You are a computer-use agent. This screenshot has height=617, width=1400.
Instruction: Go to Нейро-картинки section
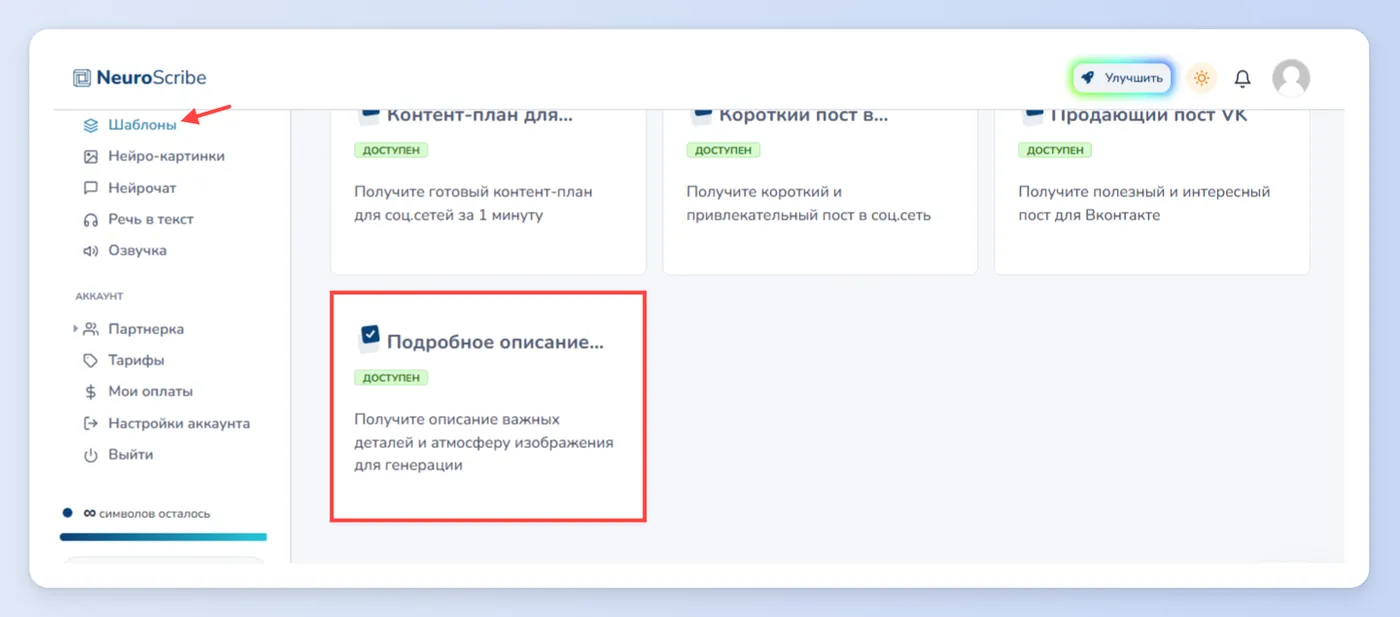tap(166, 156)
